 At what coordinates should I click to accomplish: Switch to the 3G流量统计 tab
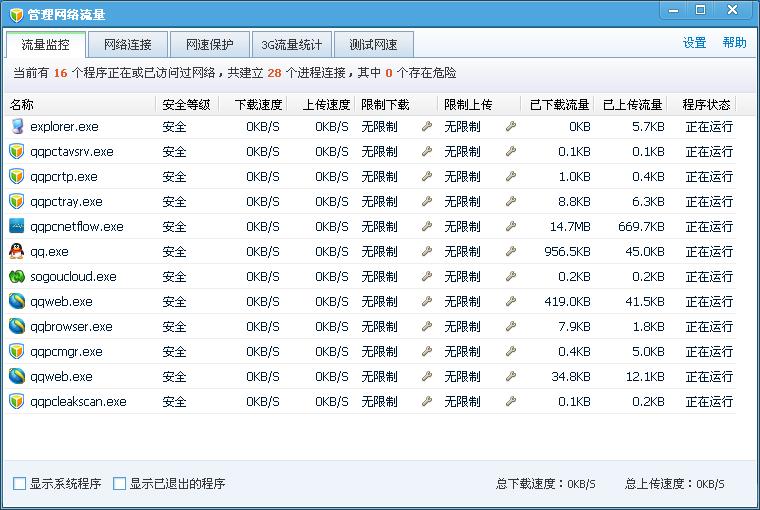292,45
